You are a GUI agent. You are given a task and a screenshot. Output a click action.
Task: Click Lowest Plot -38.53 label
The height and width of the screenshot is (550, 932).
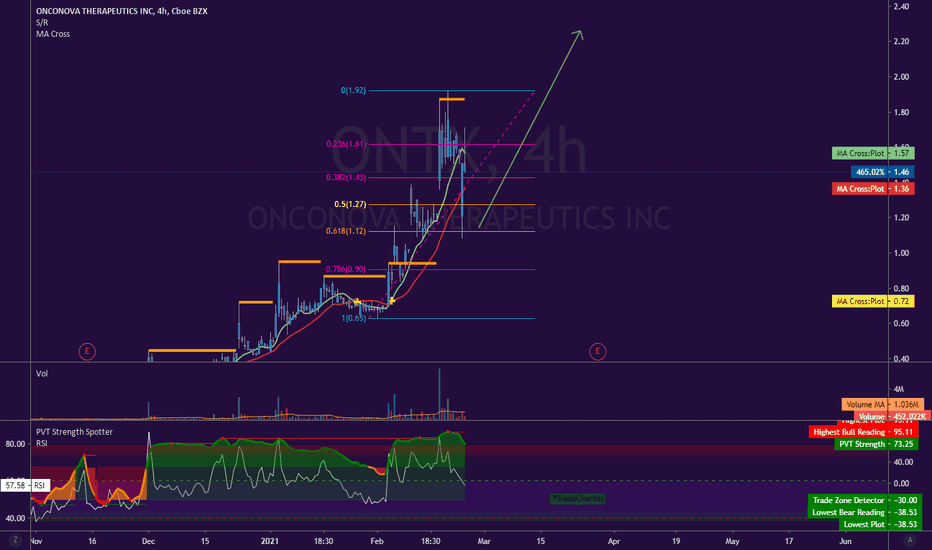click(x=880, y=524)
